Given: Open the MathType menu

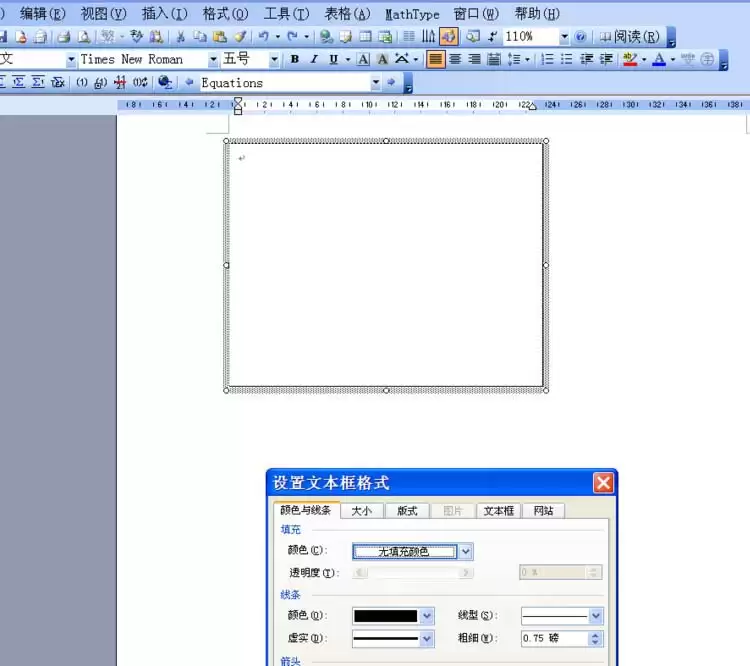Looking at the screenshot, I should point(412,14).
